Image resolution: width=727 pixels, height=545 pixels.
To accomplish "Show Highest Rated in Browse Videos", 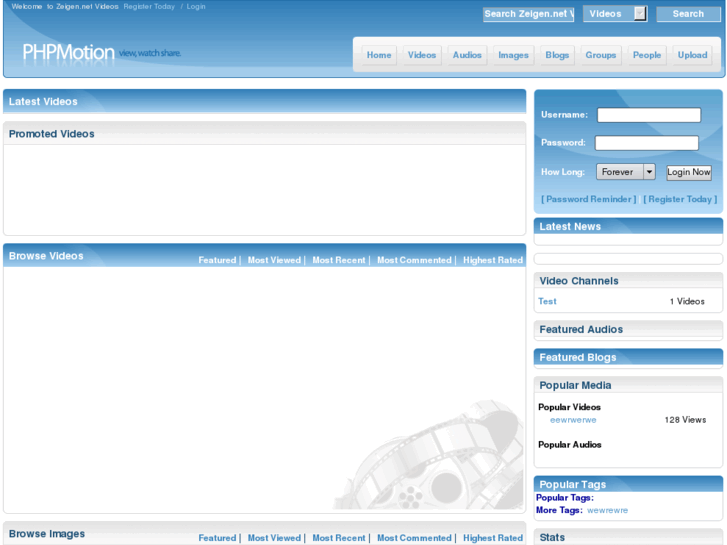I will pos(493,260).
